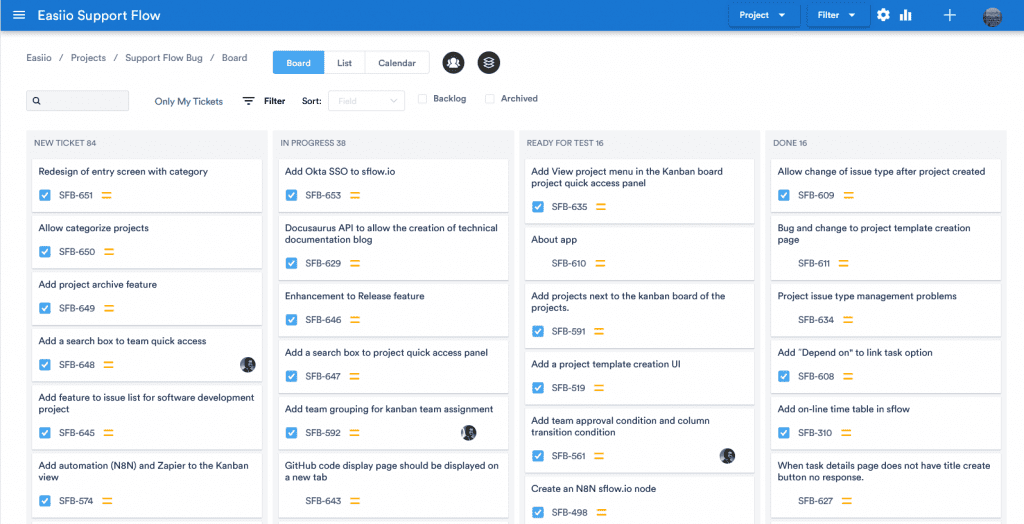Click the team members round icon
Viewport: 1024px width, 524px height.
pyautogui.click(x=454, y=63)
